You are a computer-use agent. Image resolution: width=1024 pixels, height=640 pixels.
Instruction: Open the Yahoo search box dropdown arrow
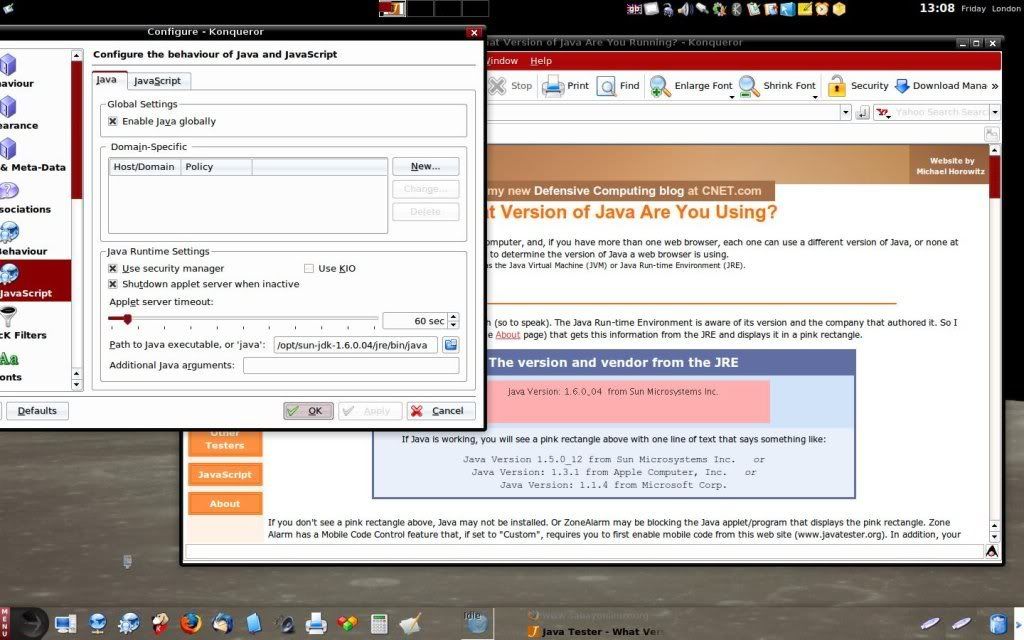pyautogui.click(x=995, y=112)
